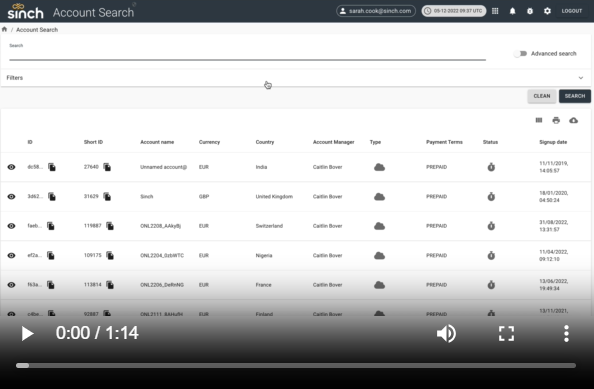Copy the ID faeb... value

coord(51,226)
